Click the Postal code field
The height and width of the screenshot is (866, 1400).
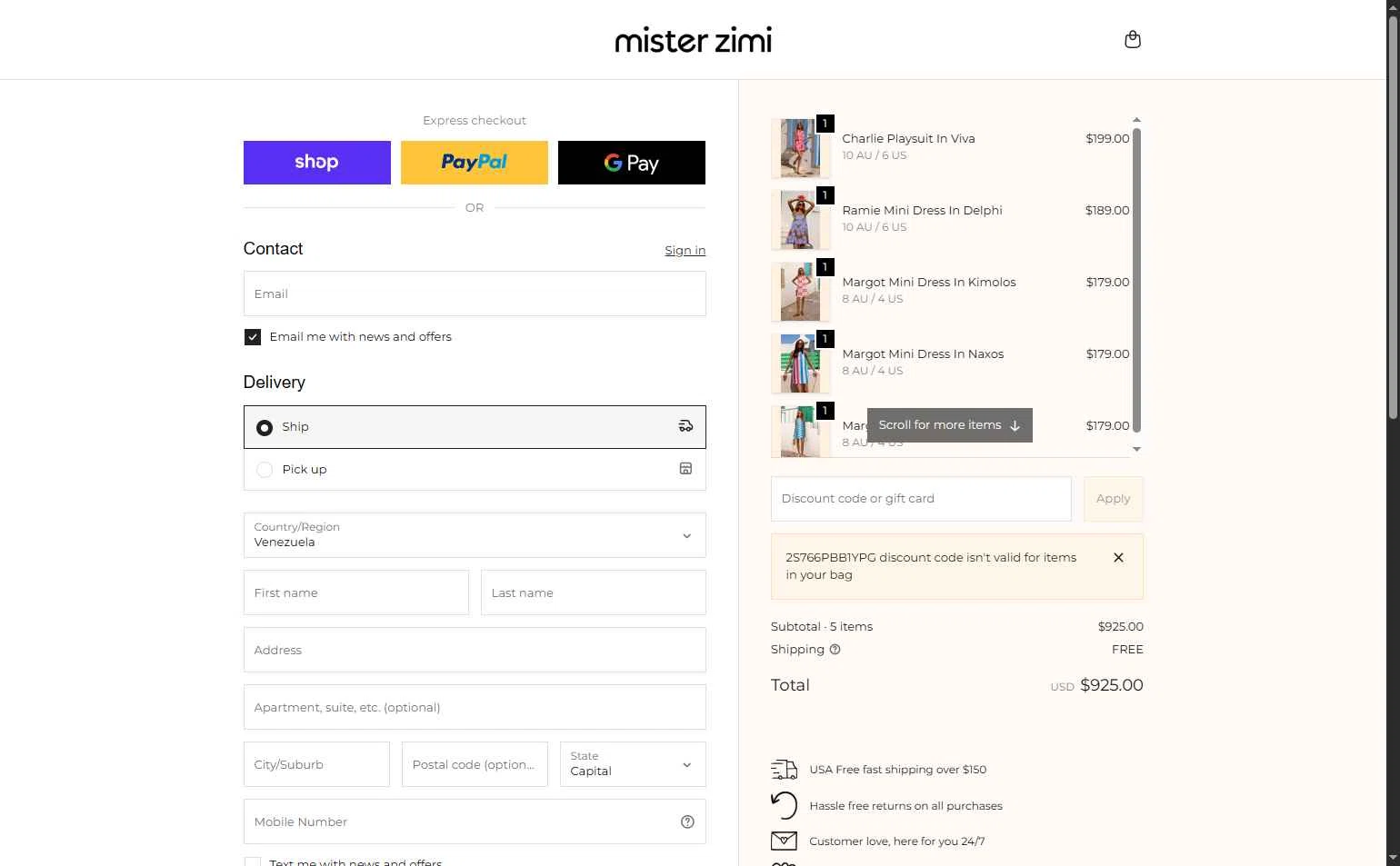coord(475,764)
